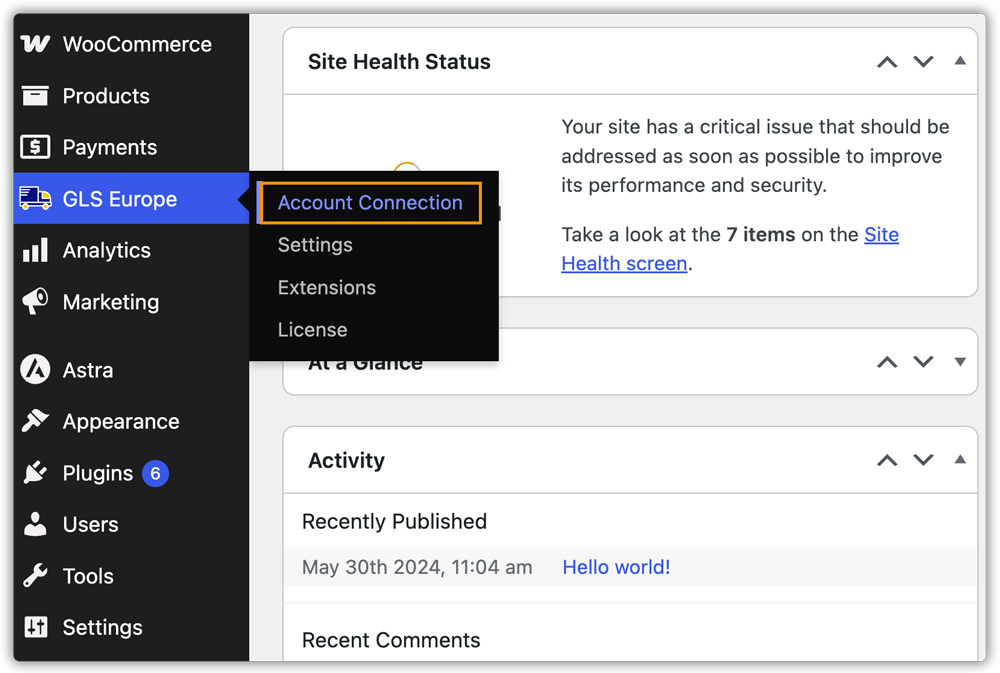Open the Tools menu
This screenshot has height=673, width=1000.
(x=131, y=575)
